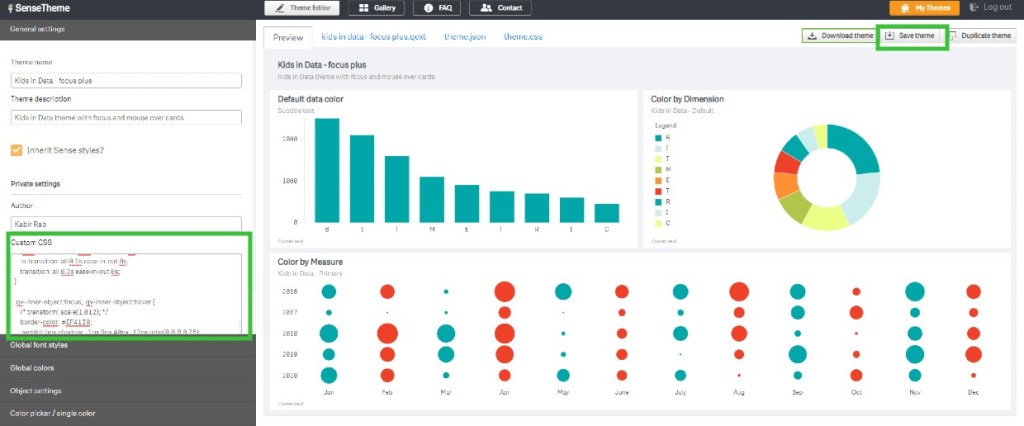Switch to the theme.css tab
The image size is (1024, 426).
523,37
